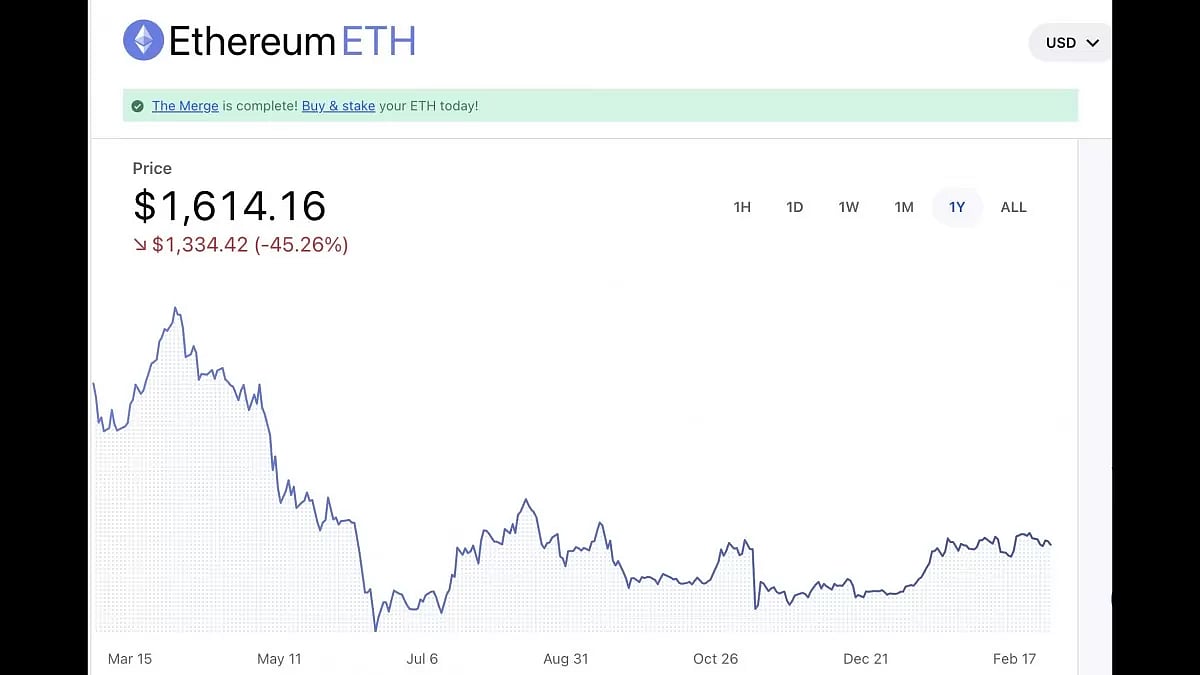The image size is (1200, 675).
Task: Click the Buy & stake link
Action: click(x=338, y=105)
